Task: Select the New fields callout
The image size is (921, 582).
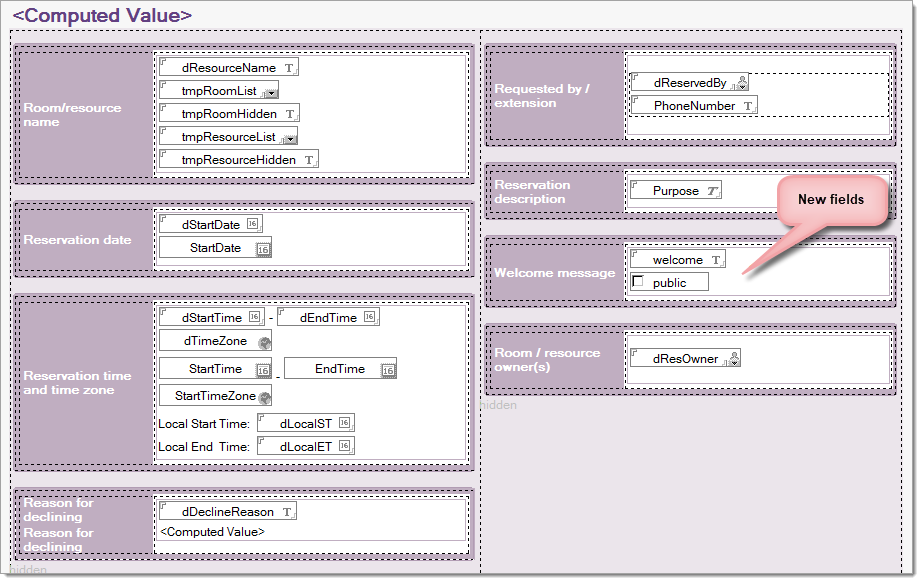Action: [830, 200]
